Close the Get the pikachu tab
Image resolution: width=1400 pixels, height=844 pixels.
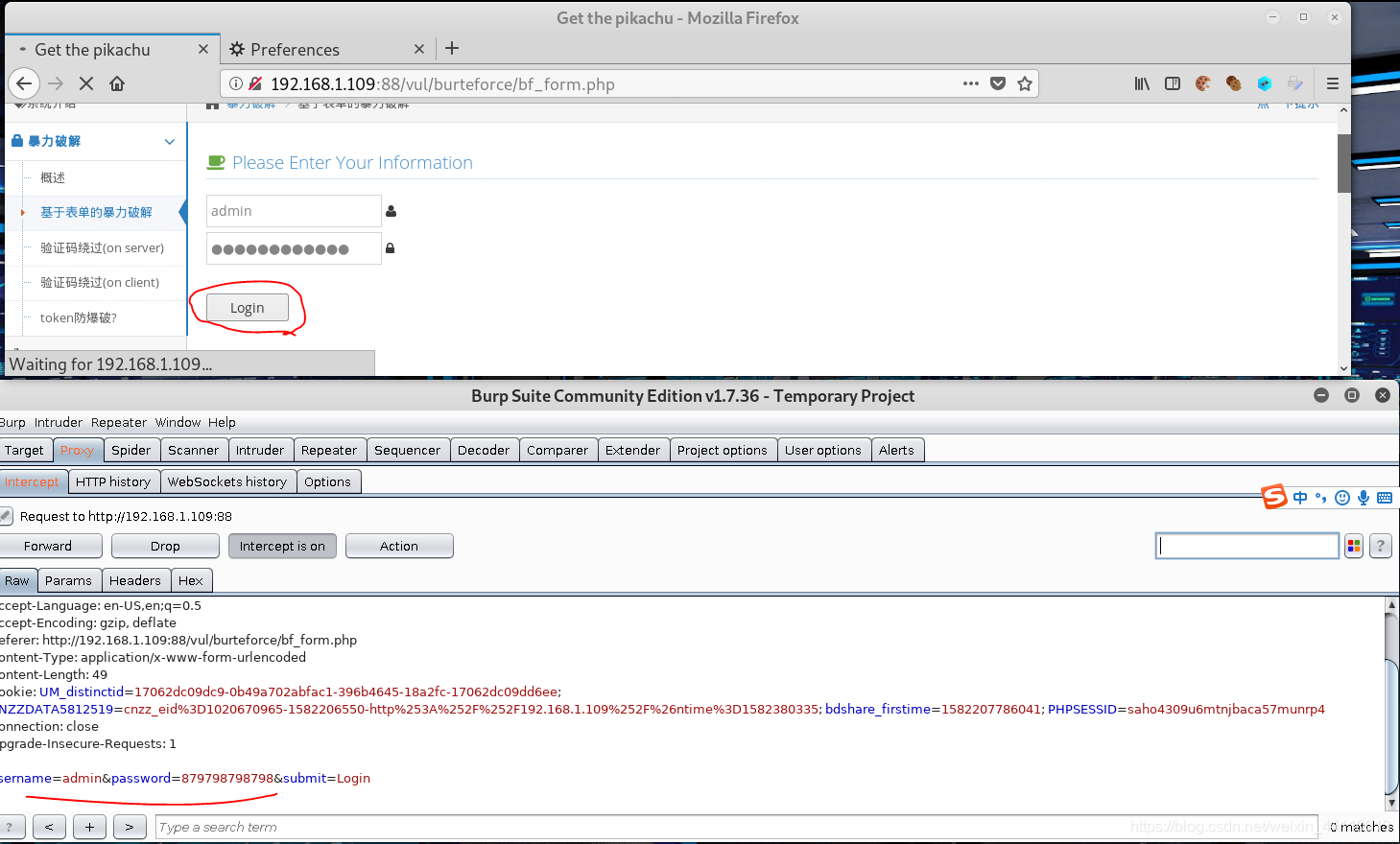(203, 49)
